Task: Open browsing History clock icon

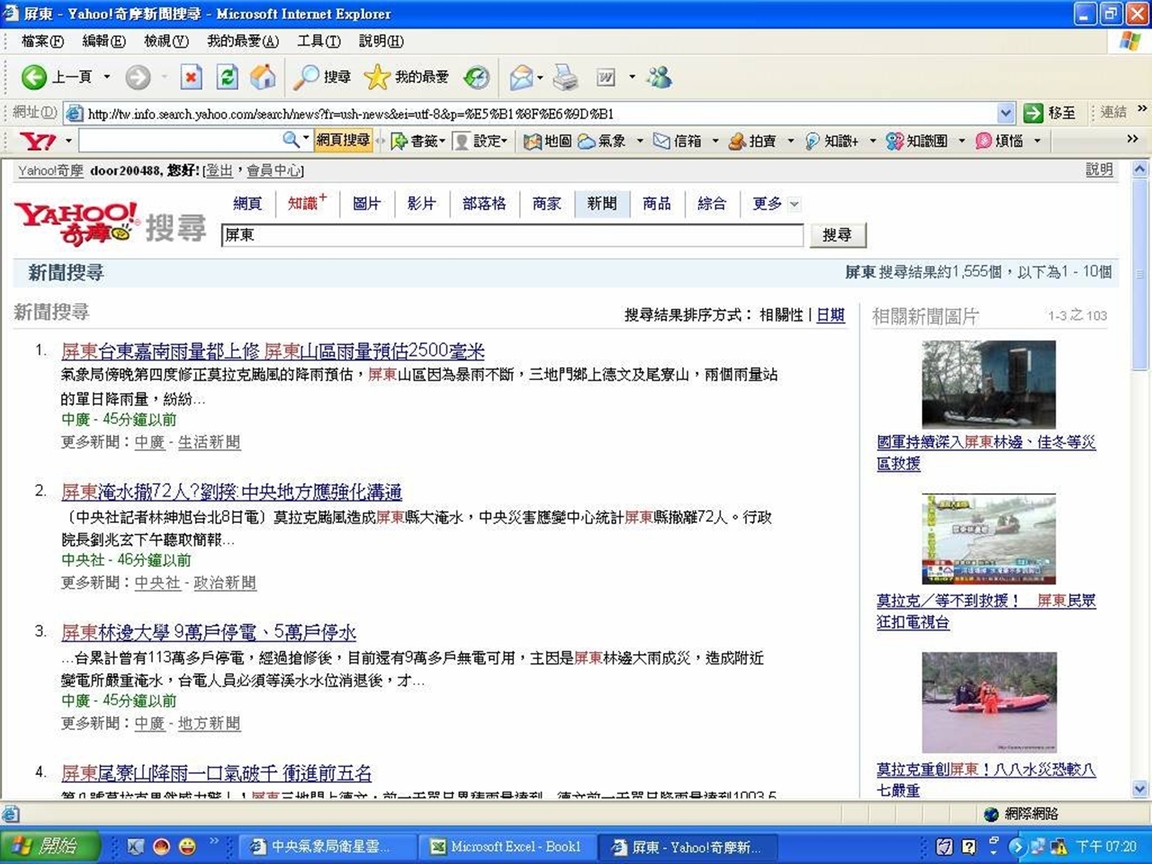Action: click(477, 77)
